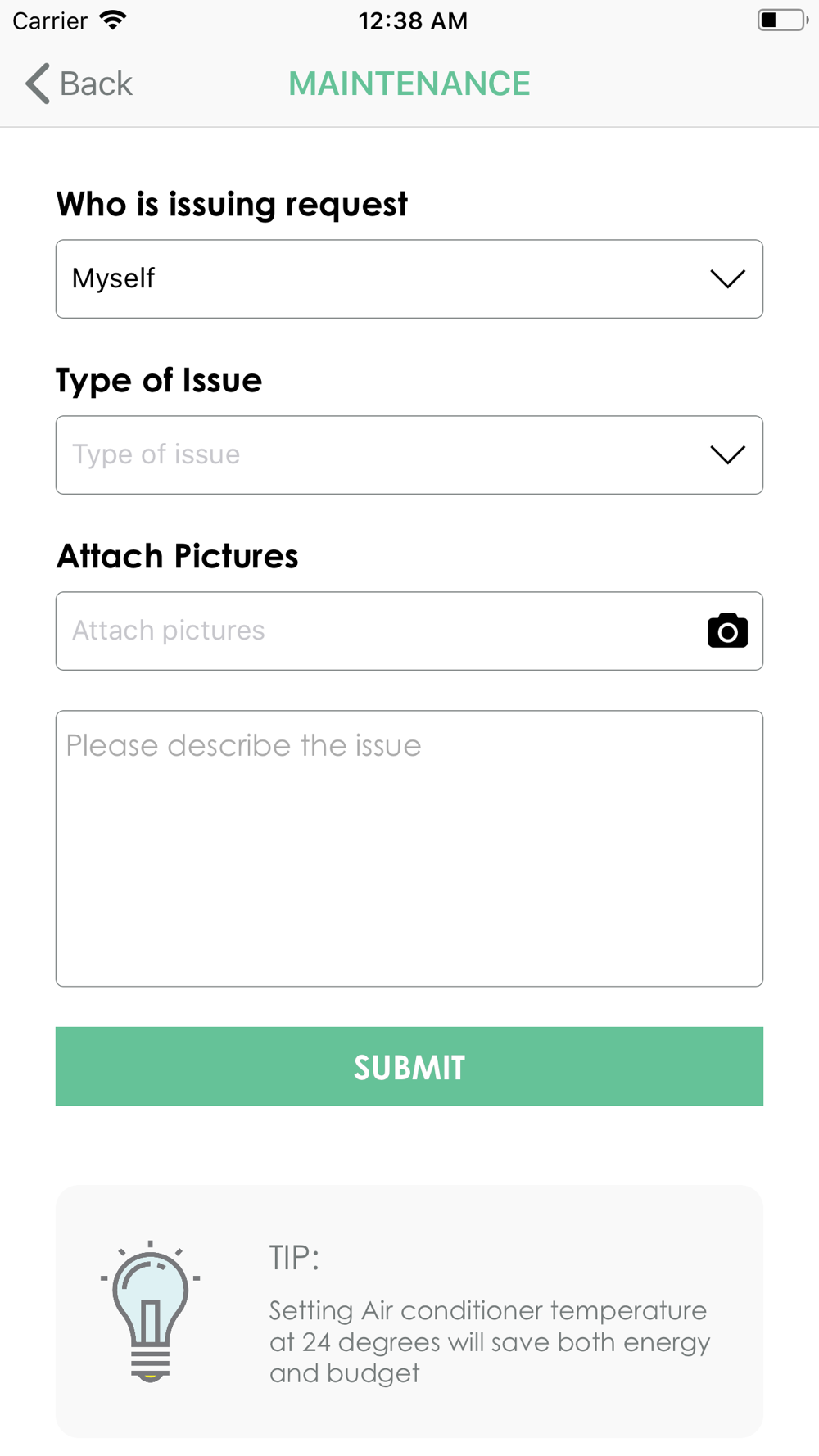Image resolution: width=819 pixels, height=1456 pixels.
Task: Go Back to previous screen
Action: click(x=79, y=84)
